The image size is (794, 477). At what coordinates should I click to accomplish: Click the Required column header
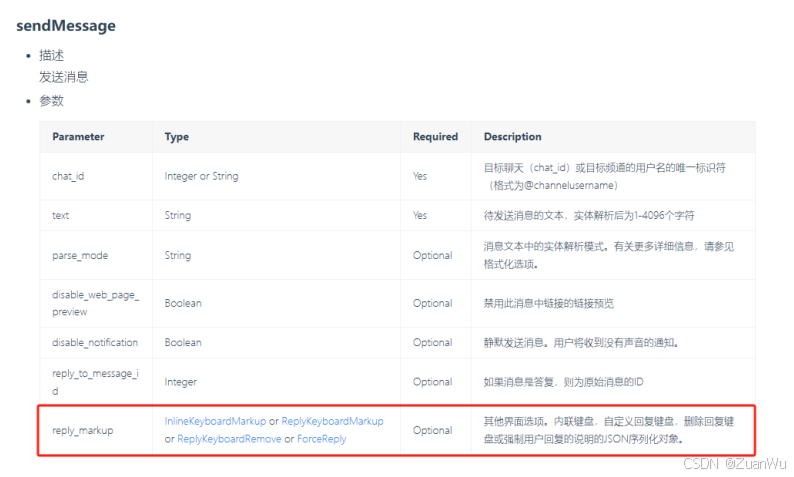coord(435,137)
